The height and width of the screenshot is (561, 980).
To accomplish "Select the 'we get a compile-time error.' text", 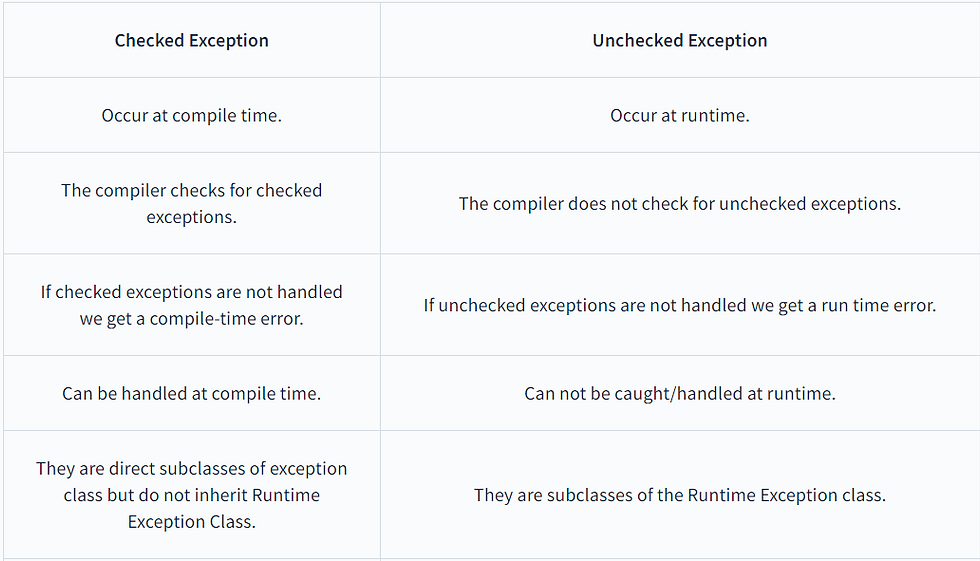I will [x=191, y=319].
